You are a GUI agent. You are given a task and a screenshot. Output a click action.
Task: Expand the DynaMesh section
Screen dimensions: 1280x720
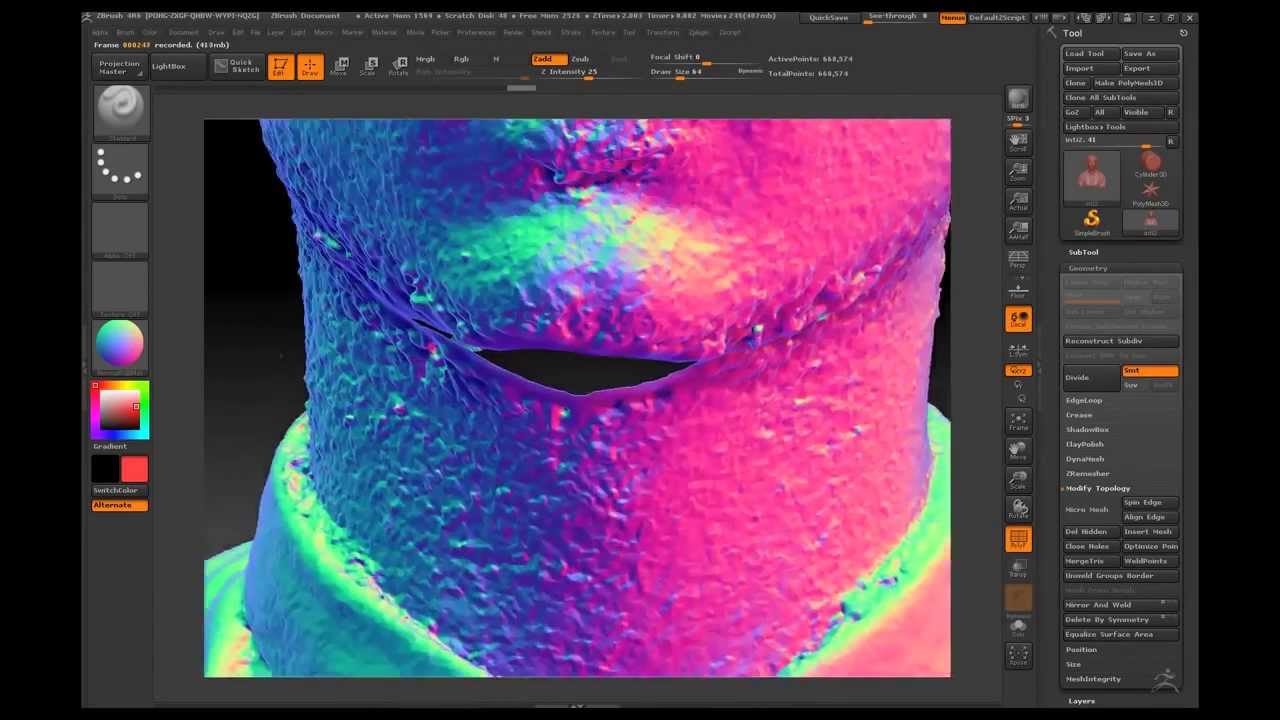(1085, 459)
